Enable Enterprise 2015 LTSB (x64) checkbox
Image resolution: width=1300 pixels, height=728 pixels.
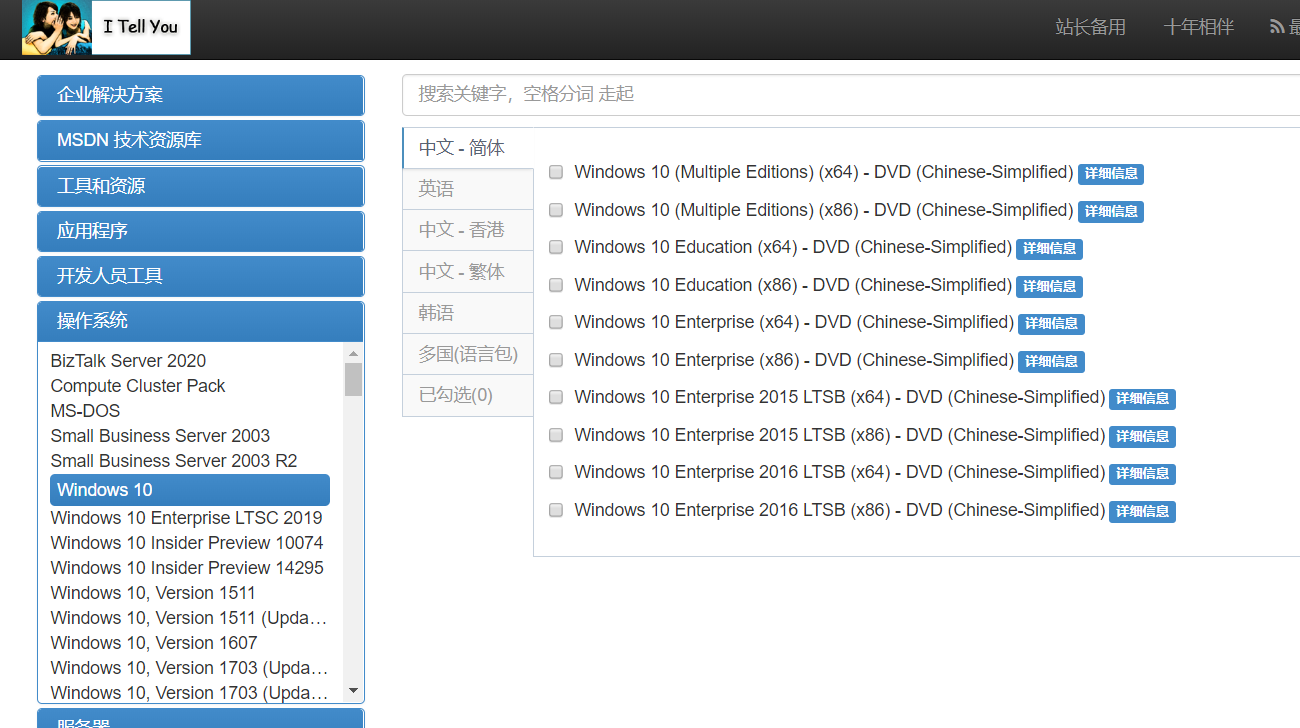(x=556, y=397)
